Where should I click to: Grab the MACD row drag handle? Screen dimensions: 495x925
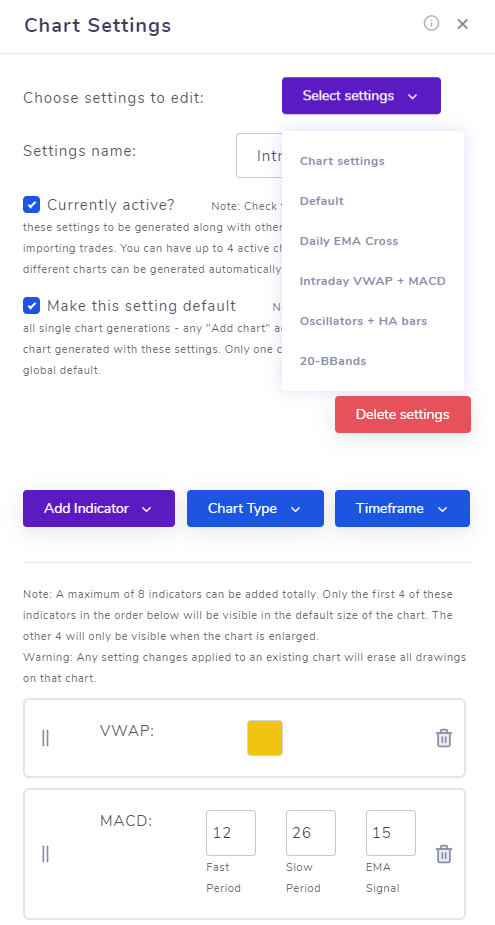[45, 854]
